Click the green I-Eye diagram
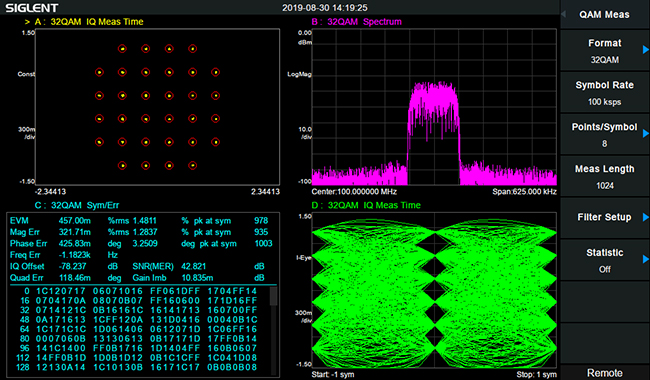This screenshot has width=650, height=380. (434, 292)
